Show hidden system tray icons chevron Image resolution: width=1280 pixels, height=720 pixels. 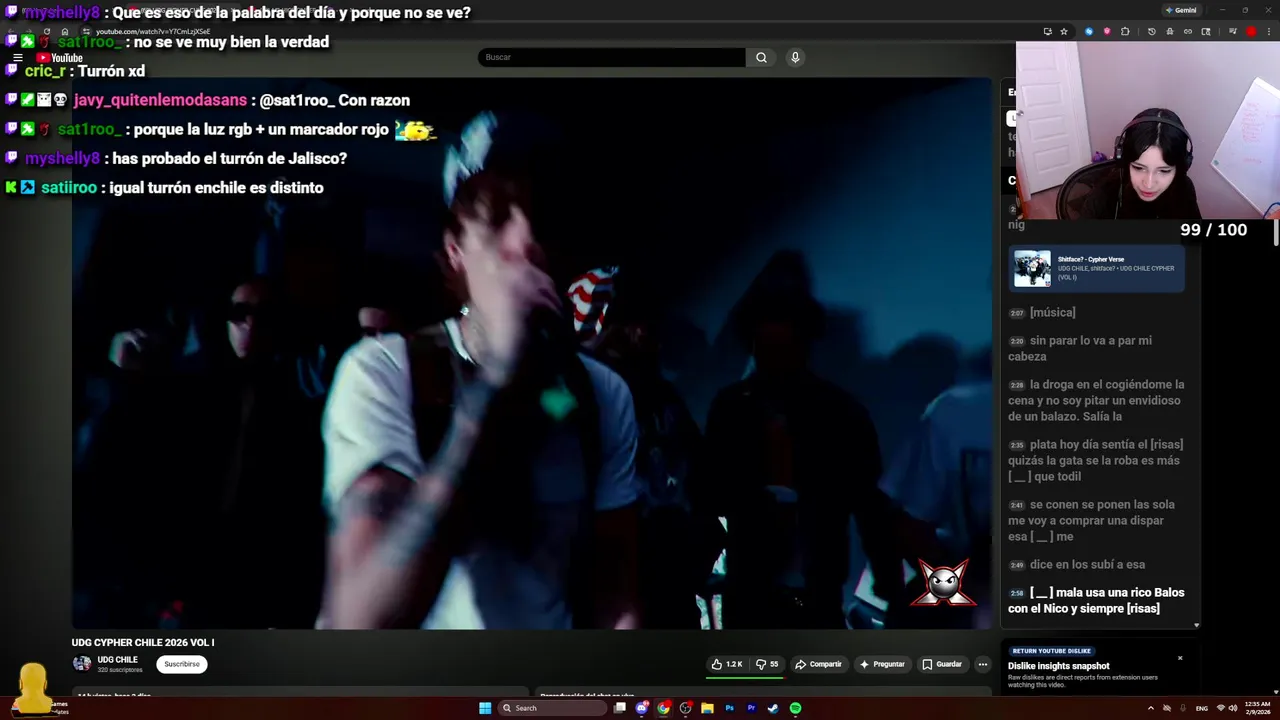1151,708
